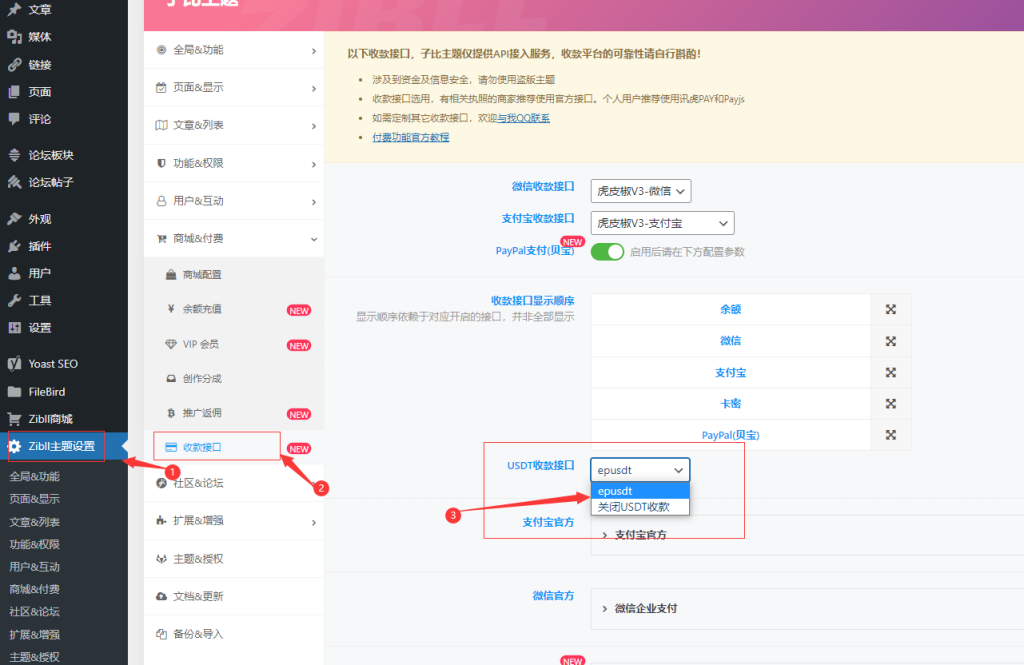Open the 支付宝收款接口 dropdown
The image size is (1024, 665).
click(662, 223)
